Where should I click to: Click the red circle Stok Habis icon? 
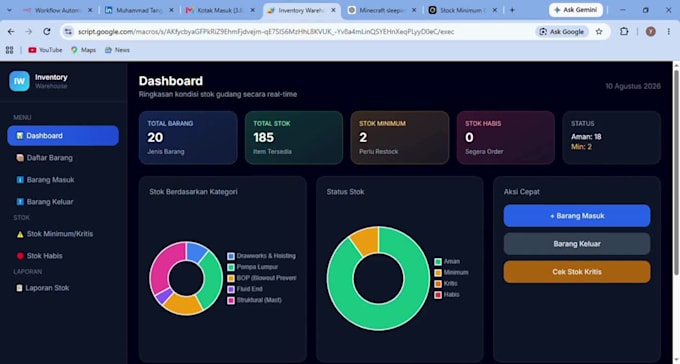[x=20, y=256]
